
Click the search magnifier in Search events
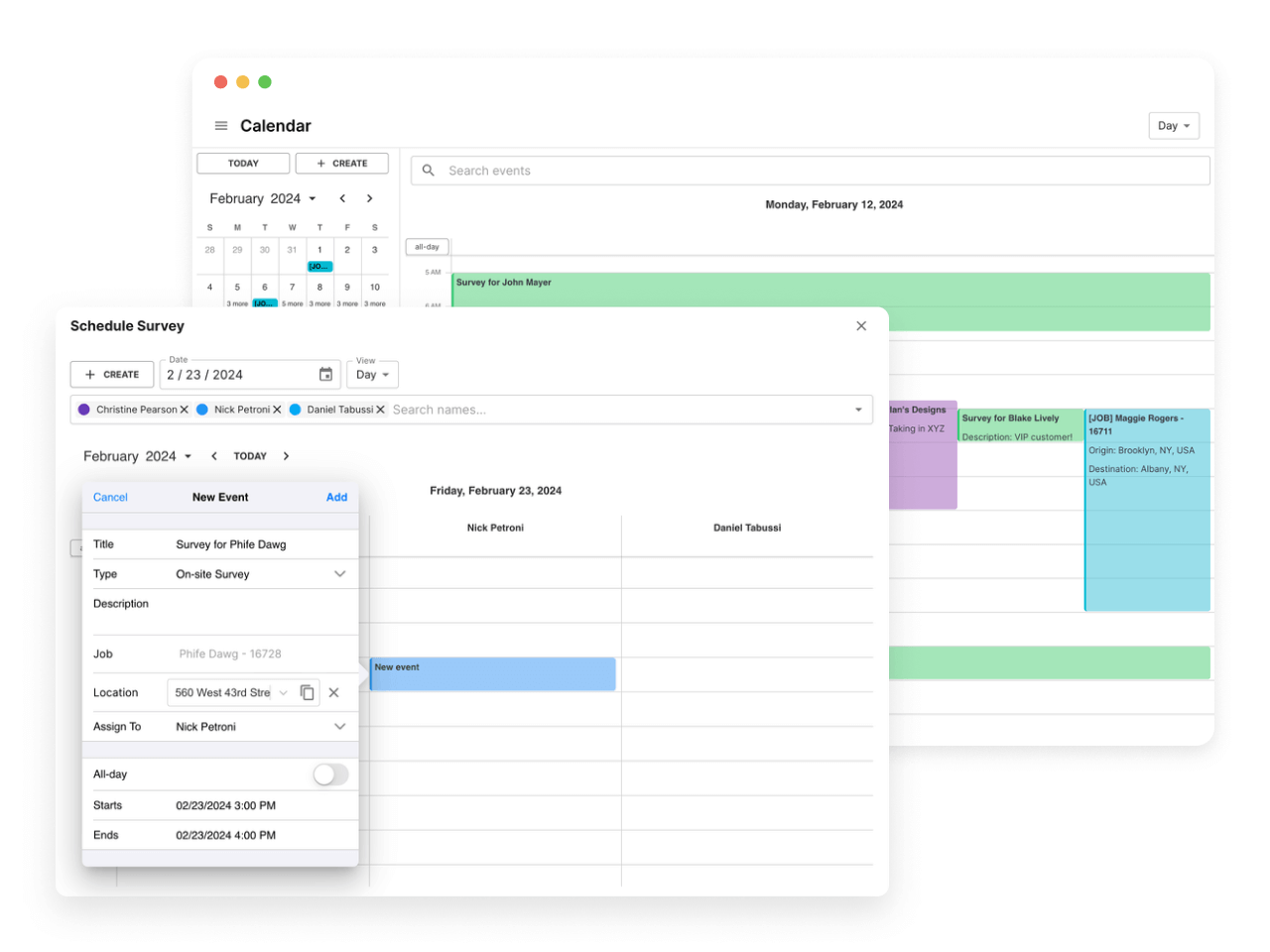tap(428, 170)
